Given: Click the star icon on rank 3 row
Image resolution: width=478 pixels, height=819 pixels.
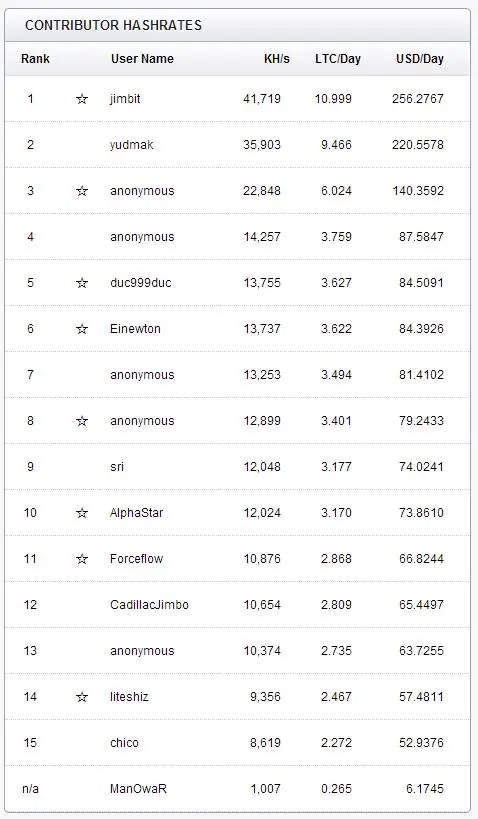Looking at the screenshot, I should (82, 191).
